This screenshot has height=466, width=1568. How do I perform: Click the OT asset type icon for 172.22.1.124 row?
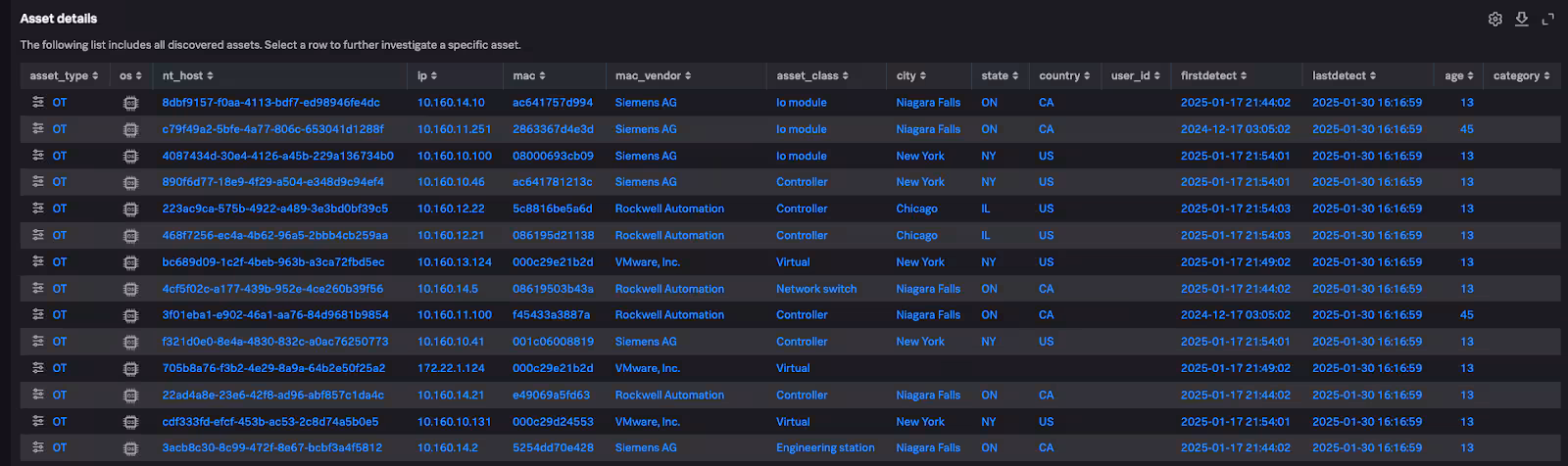[38, 368]
